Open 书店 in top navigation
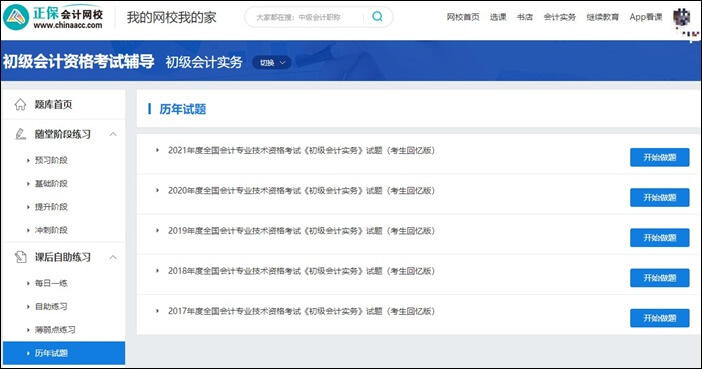The height and width of the screenshot is (369, 702). 525,17
